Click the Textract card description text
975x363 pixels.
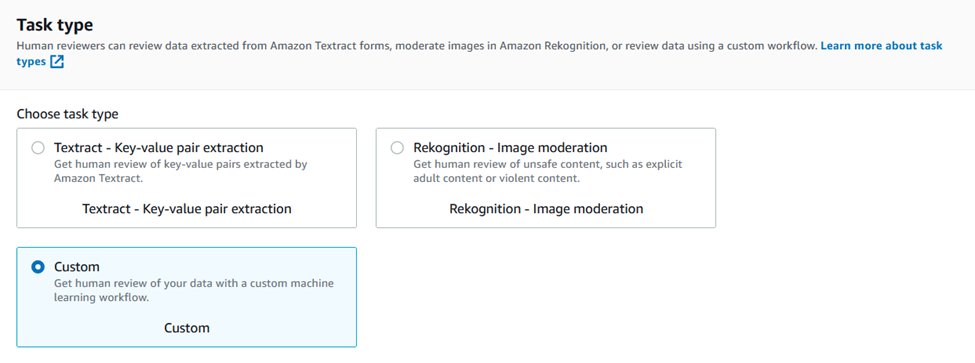pos(180,172)
